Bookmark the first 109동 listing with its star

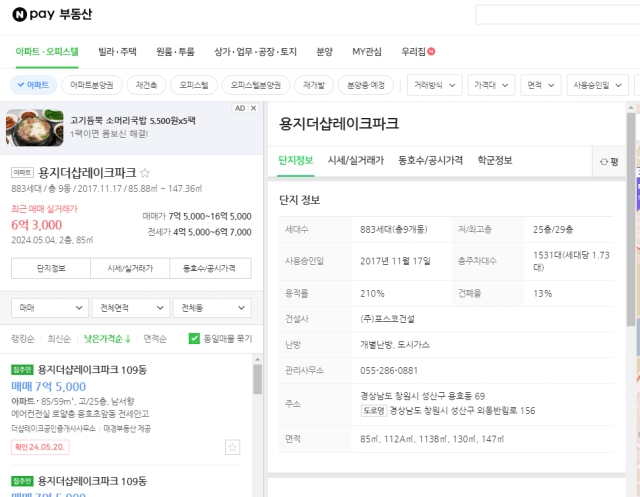point(232,447)
